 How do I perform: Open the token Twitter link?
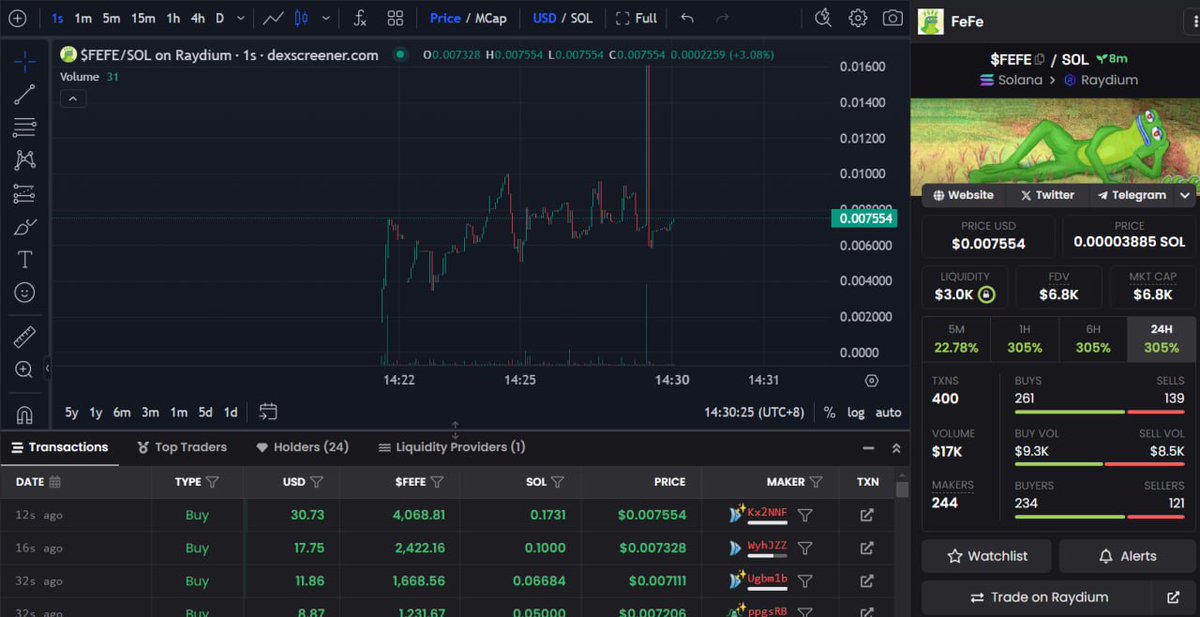pos(1047,196)
